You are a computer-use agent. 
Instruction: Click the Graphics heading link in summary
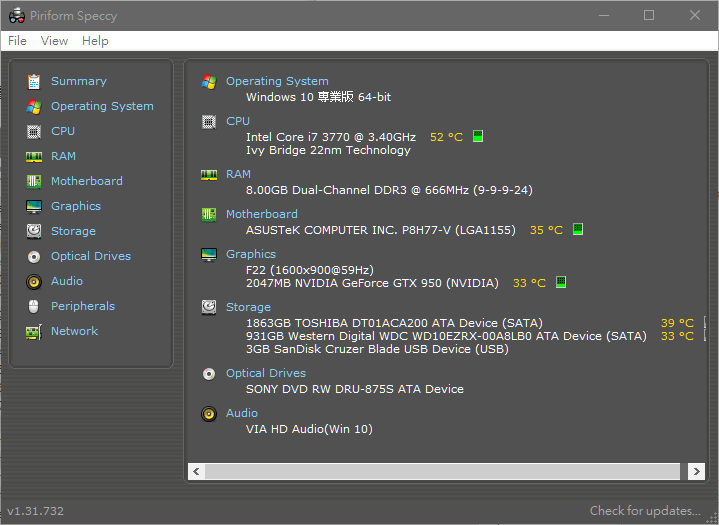pos(251,254)
